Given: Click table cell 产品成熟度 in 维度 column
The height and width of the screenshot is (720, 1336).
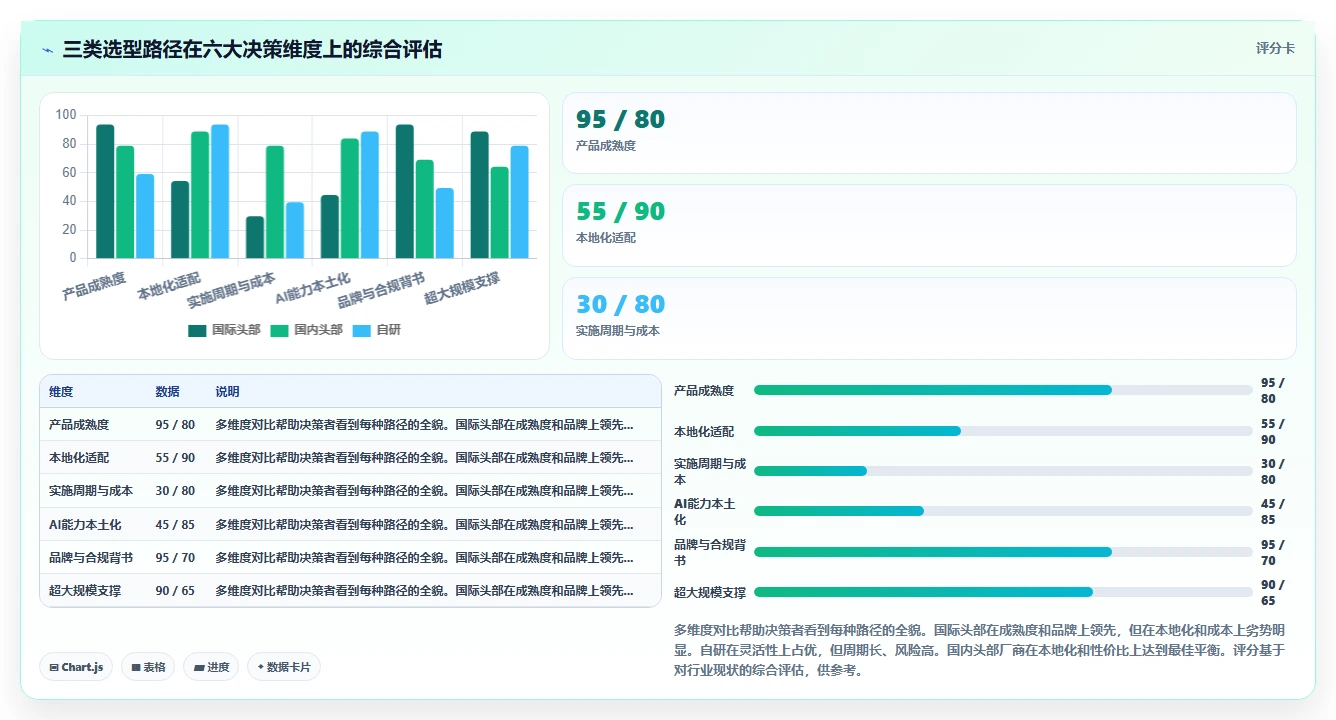Looking at the screenshot, I should [x=79, y=425].
